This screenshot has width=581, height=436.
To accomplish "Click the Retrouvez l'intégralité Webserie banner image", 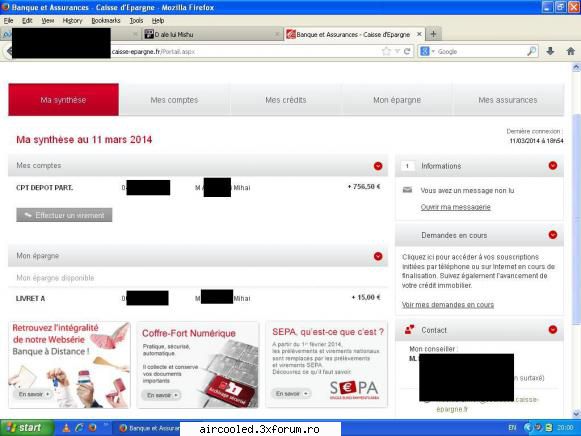I will (x=69, y=365).
